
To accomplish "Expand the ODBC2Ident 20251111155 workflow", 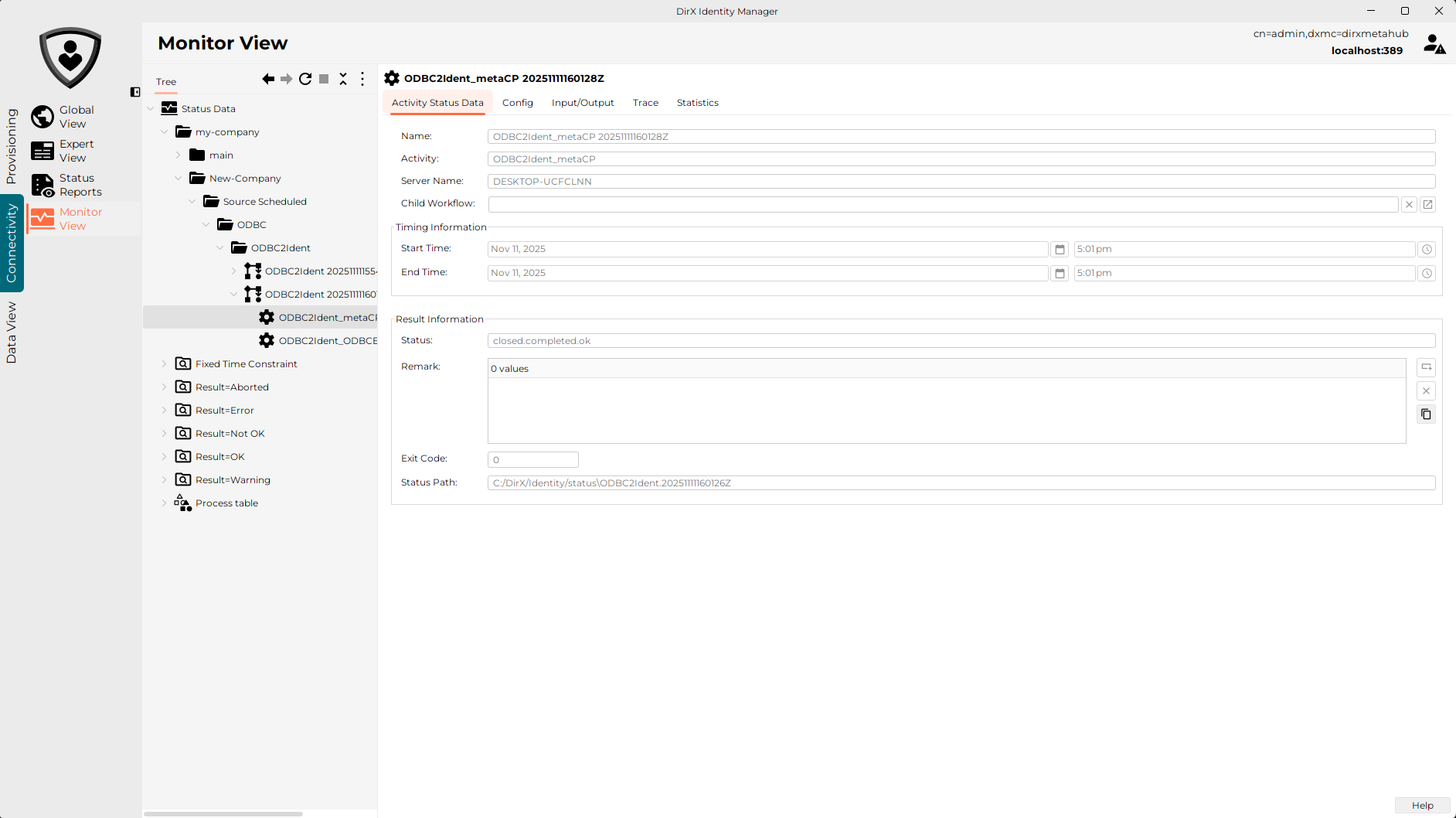I will [233, 271].
